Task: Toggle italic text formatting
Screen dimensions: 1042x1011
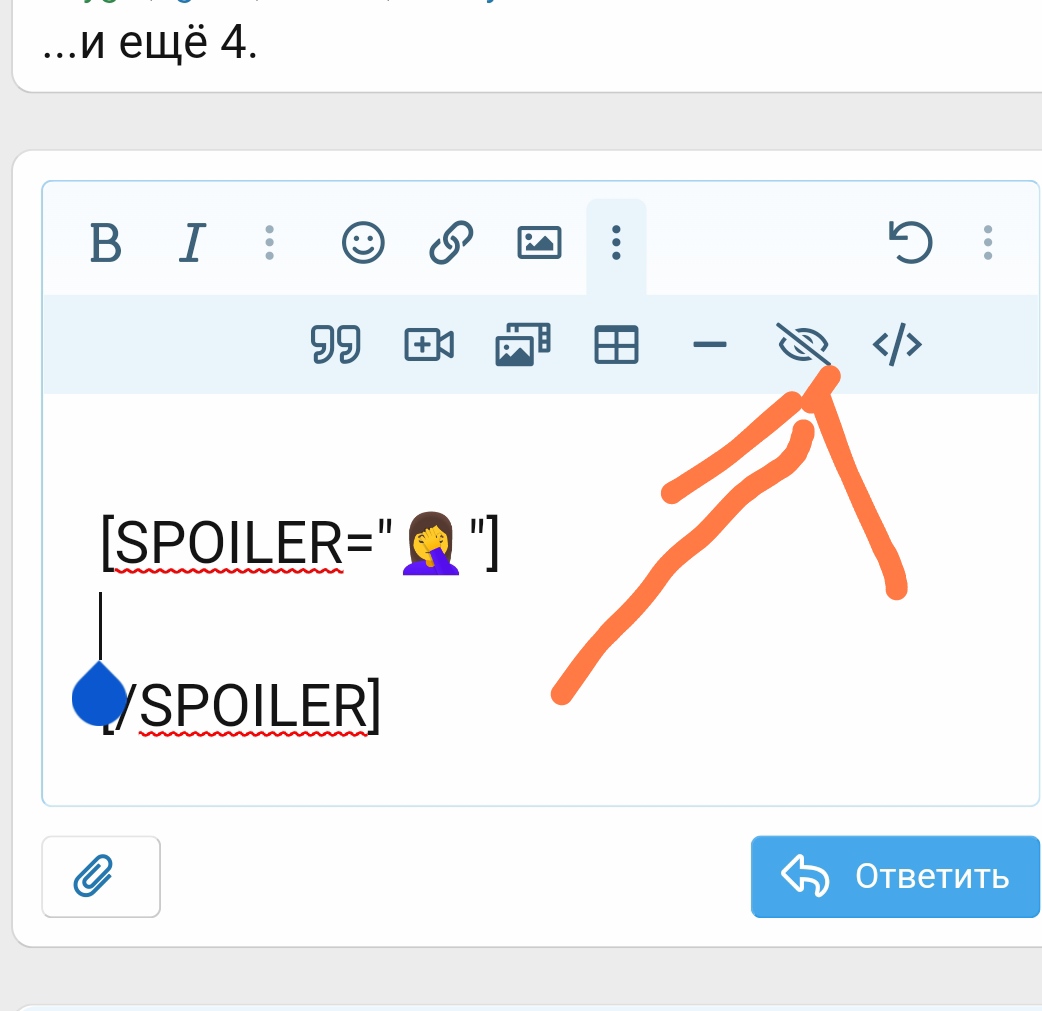Action: click(x=191, y=243)
